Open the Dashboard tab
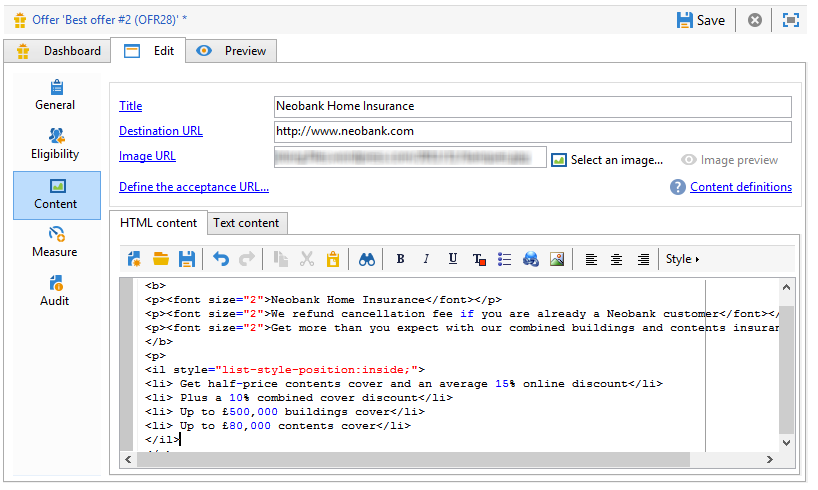Viewport: 818px width, 490px height. [57, 51]
